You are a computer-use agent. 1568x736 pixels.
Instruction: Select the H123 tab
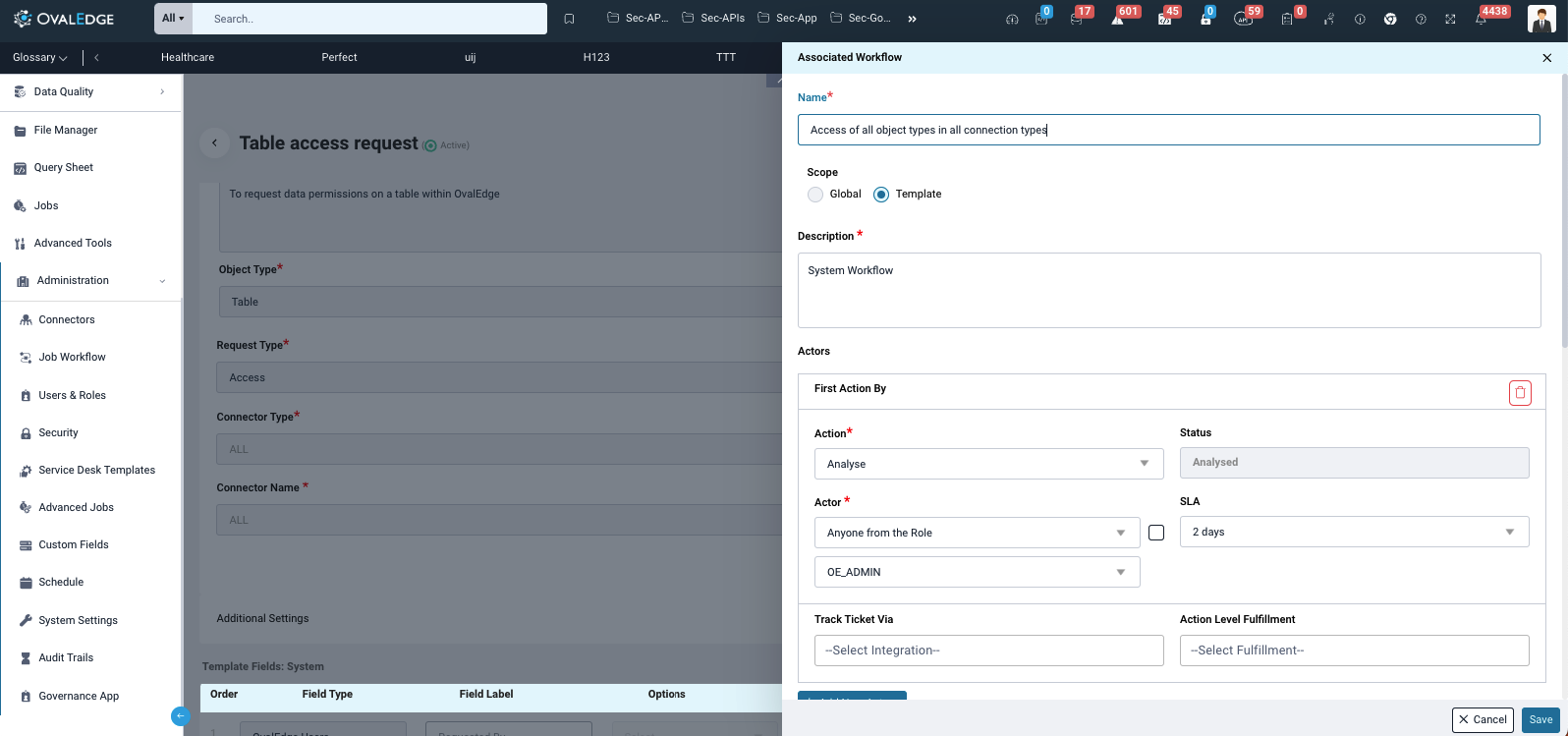pyautogui.click(x=596, y=57)
